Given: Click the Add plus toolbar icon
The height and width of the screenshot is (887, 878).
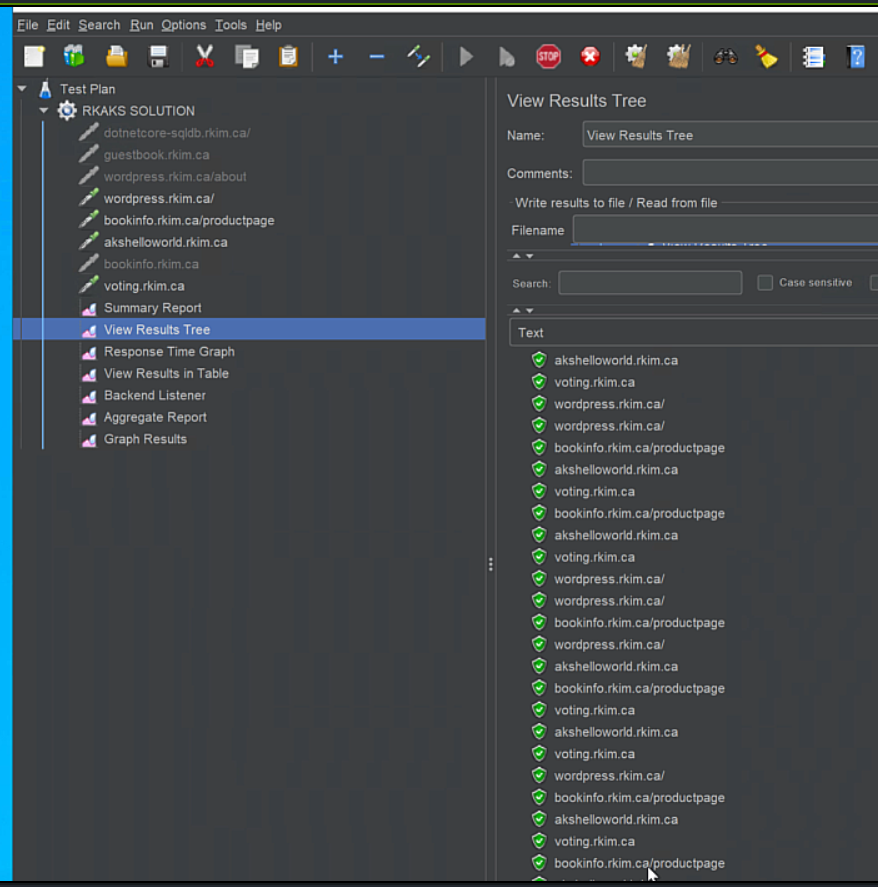Looking at the screenshot, I should (335, 57).
